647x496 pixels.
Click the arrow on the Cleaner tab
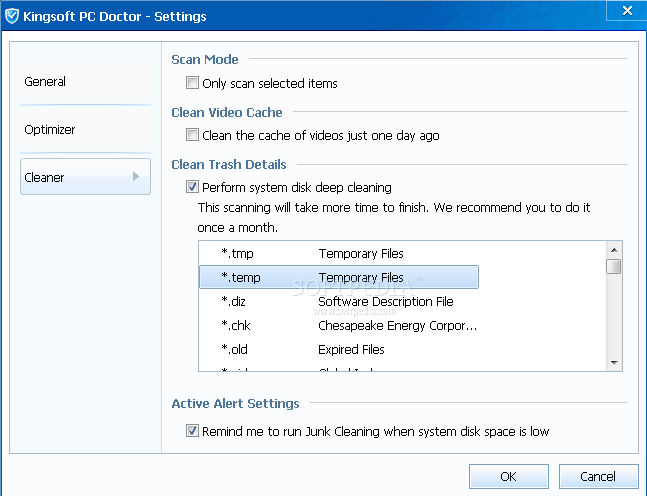136,177
